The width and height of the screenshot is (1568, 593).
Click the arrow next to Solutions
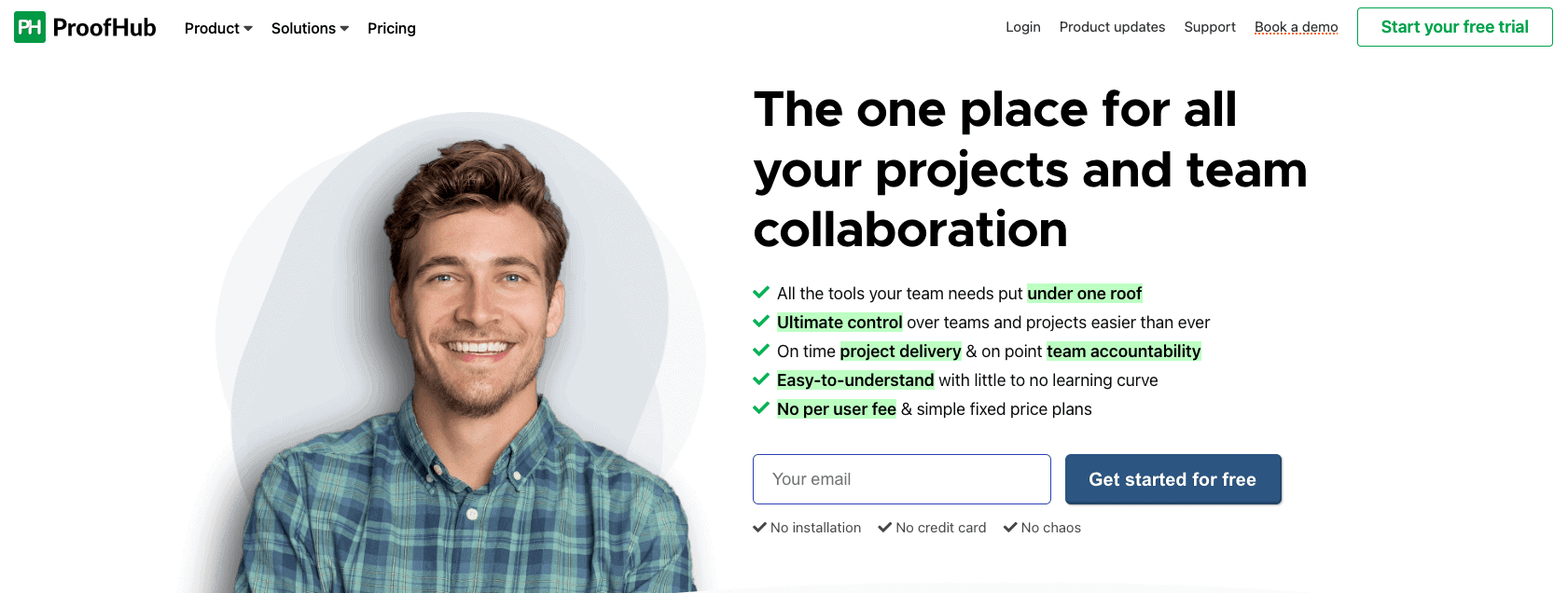[344, 29]
